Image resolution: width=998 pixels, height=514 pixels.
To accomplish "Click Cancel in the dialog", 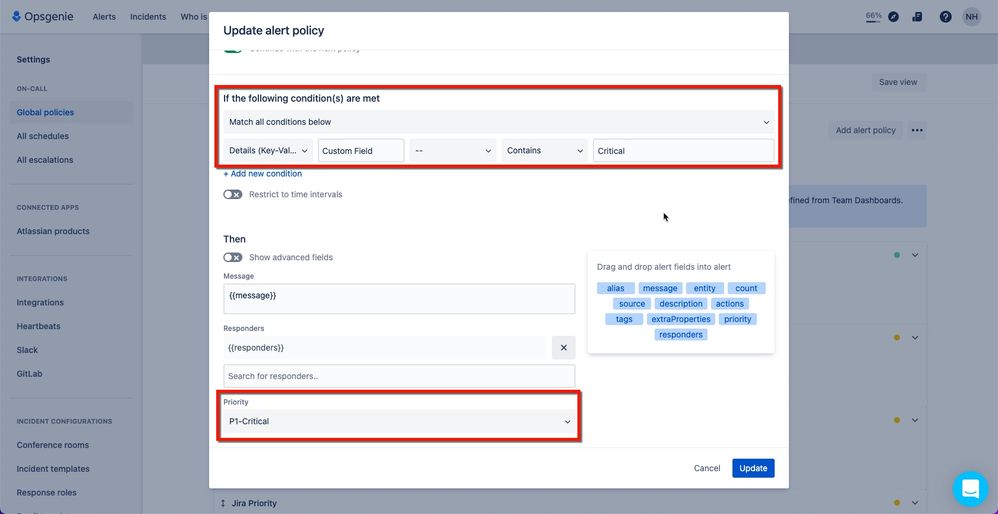I will click(x=707, y=468).
